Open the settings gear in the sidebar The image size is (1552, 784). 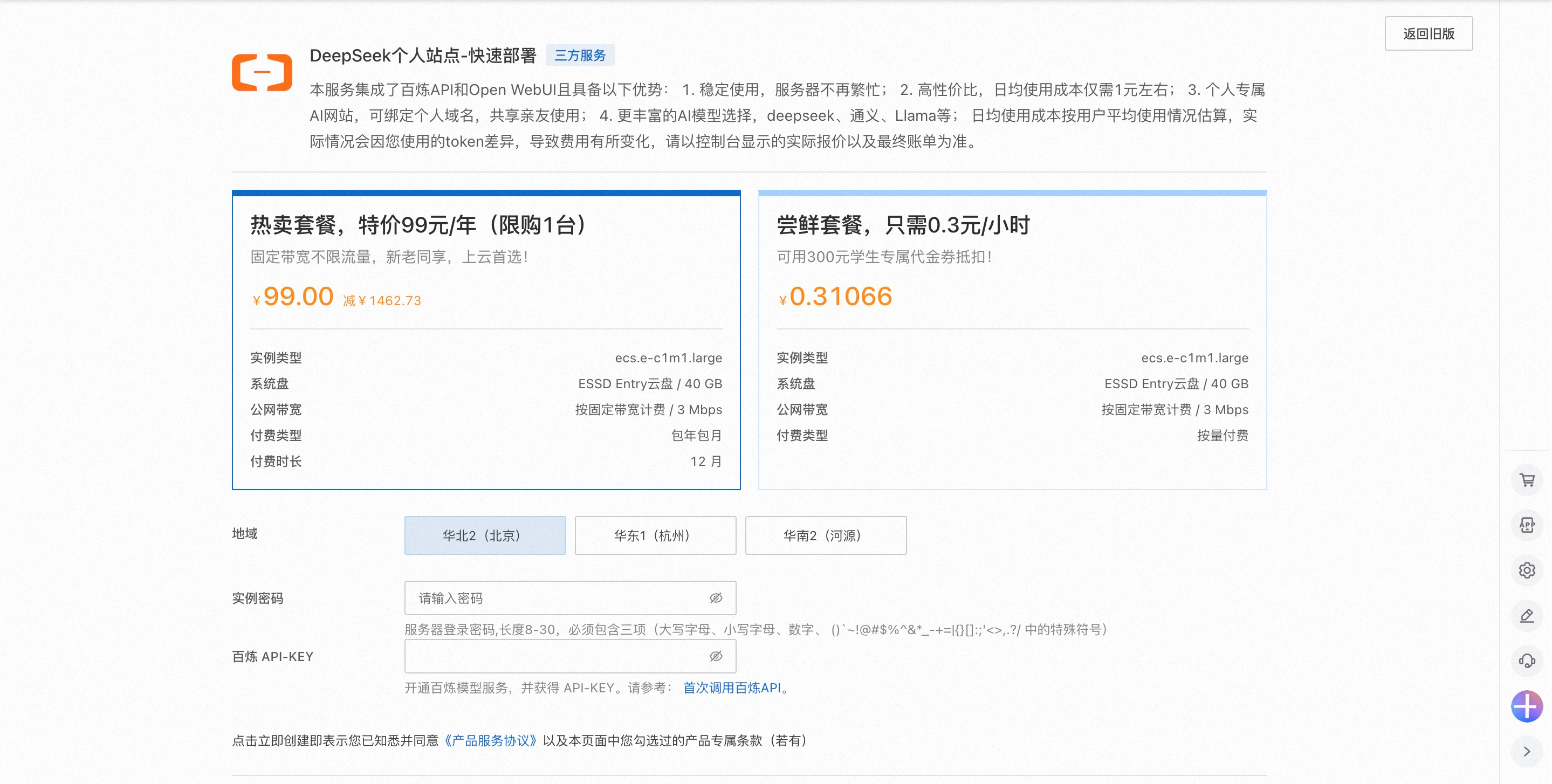(1526, 570)
